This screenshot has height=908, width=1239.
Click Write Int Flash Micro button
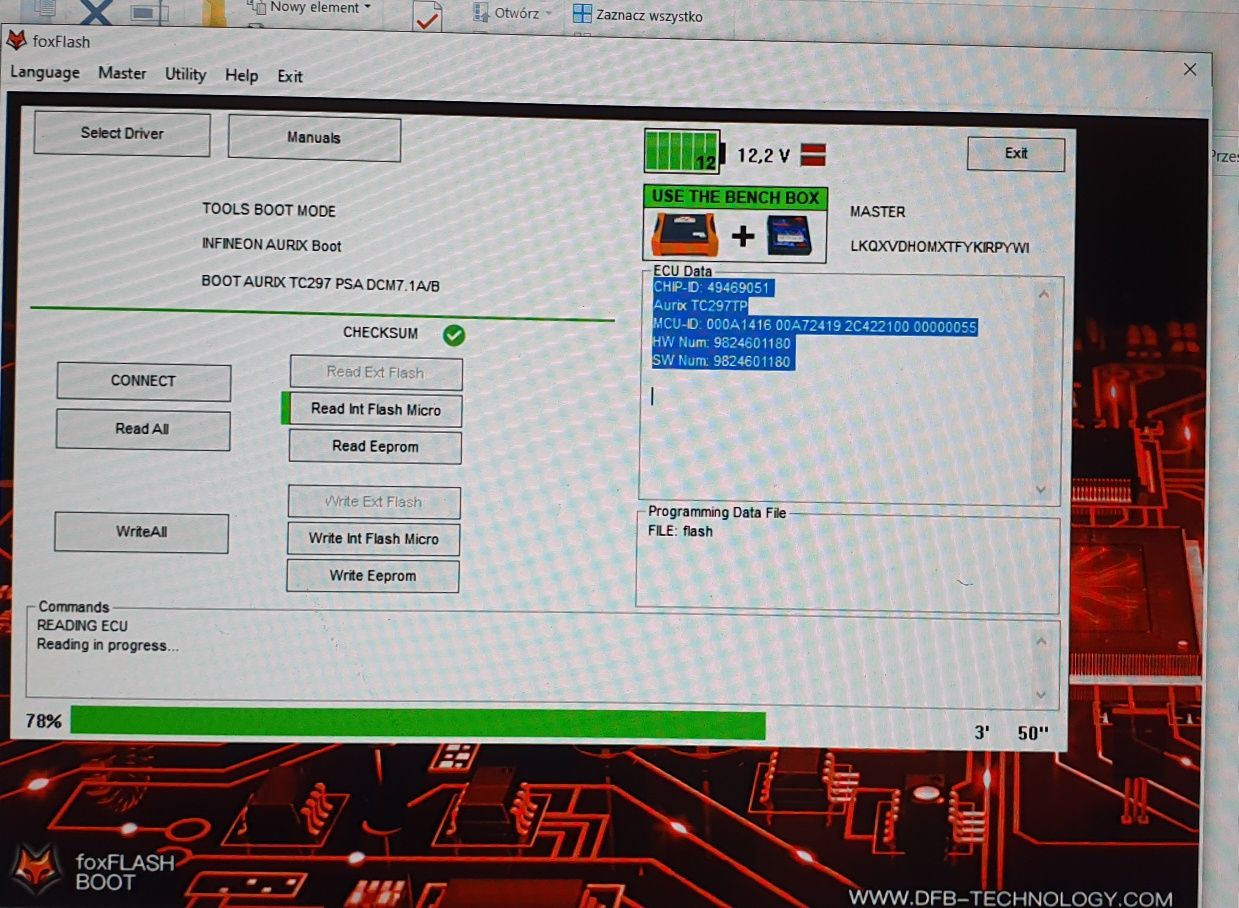point(373,539)
